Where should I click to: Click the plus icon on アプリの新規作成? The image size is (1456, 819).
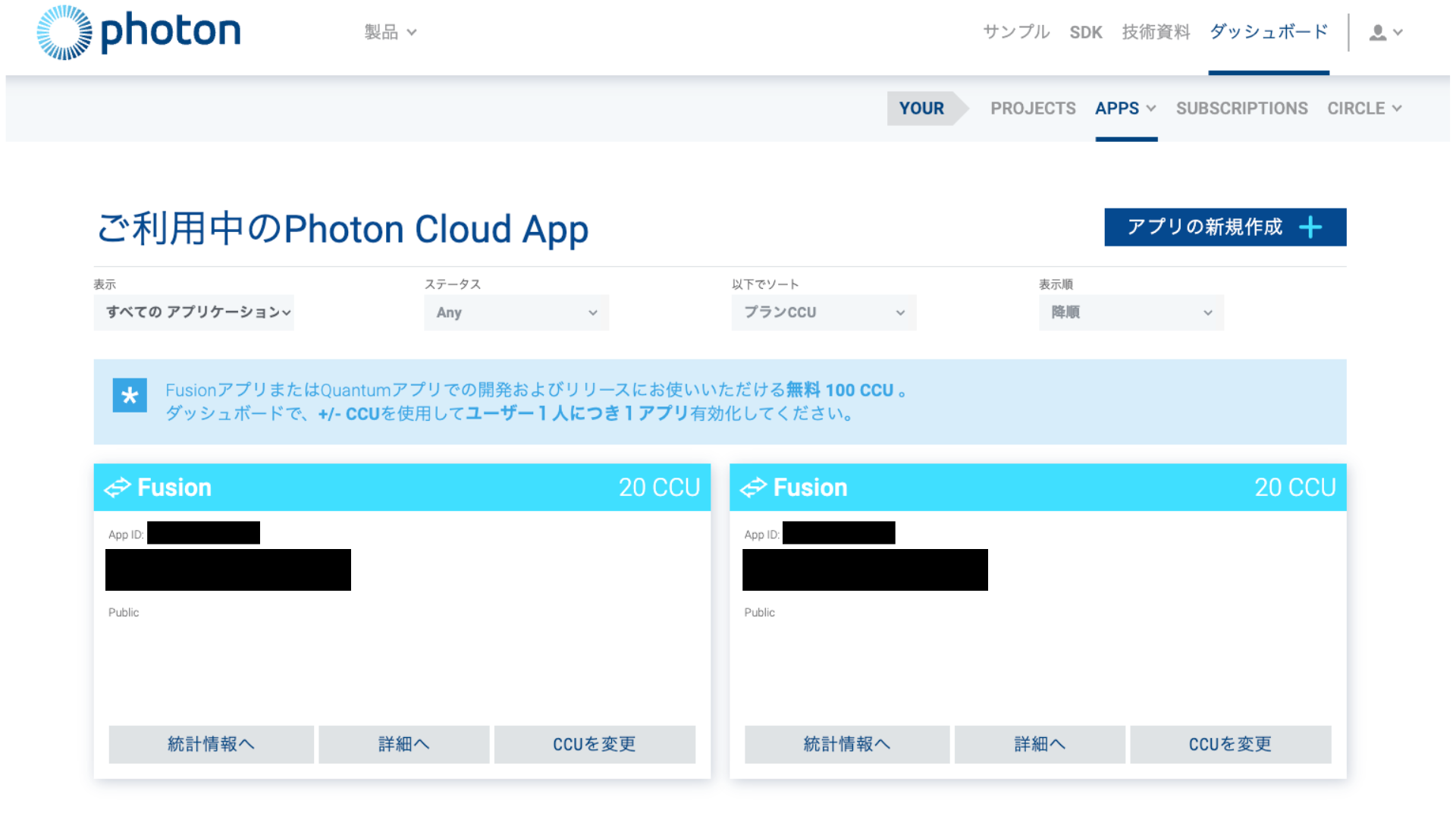1311,226
